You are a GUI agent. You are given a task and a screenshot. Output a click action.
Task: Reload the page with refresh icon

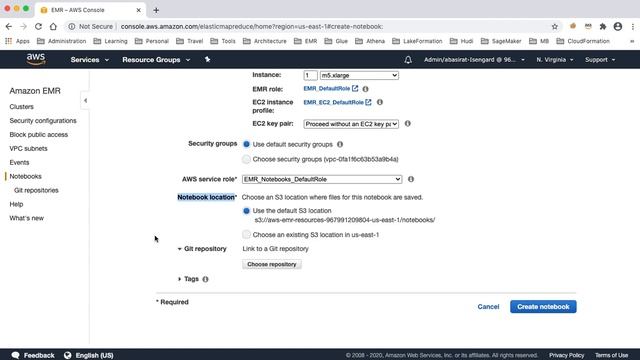tap(38, 26)
